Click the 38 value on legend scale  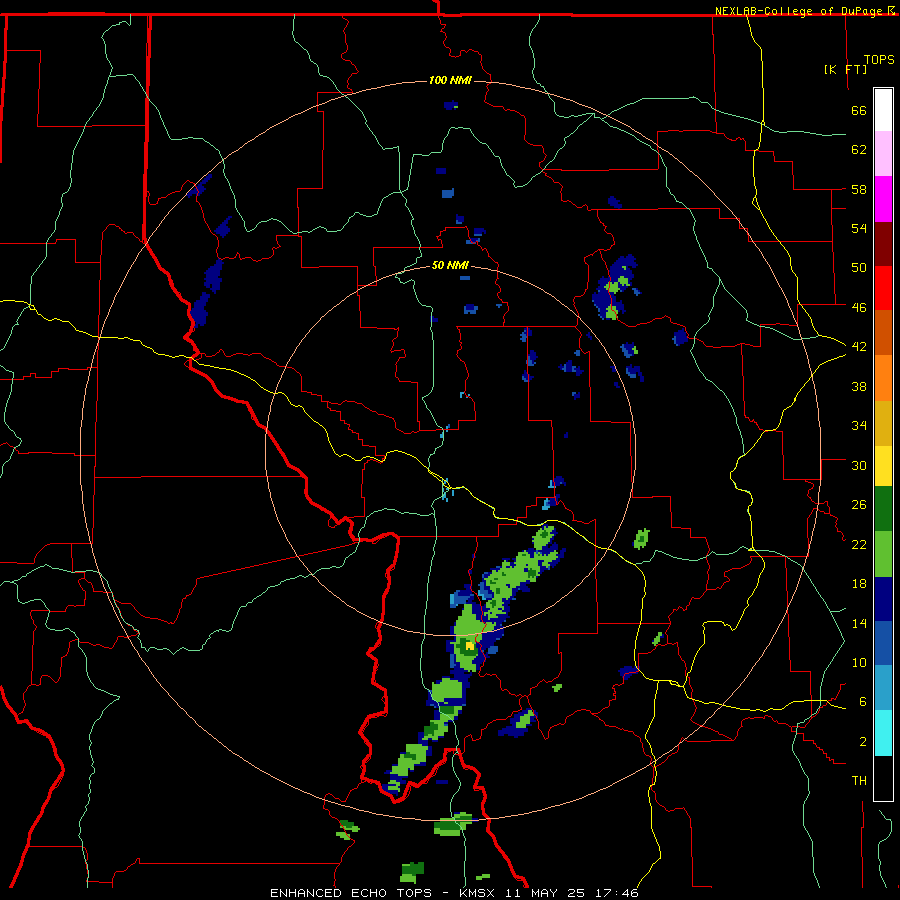tap(859, 386)
